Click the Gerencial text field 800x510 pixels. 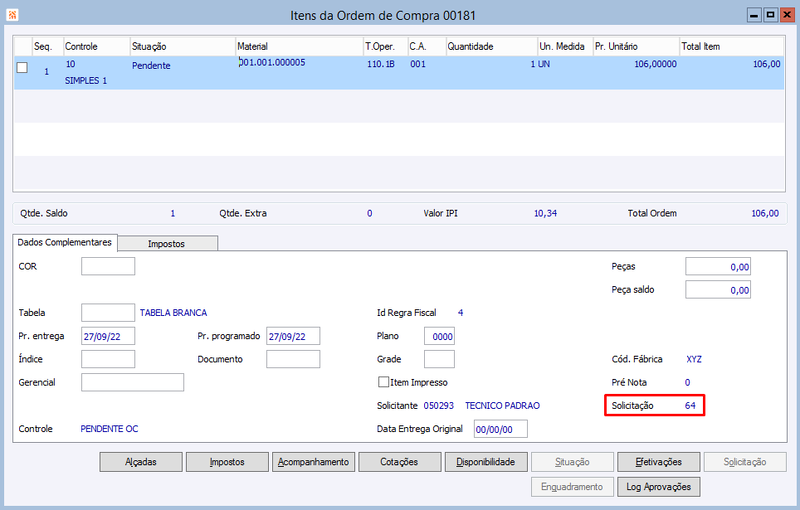[133, 382]
